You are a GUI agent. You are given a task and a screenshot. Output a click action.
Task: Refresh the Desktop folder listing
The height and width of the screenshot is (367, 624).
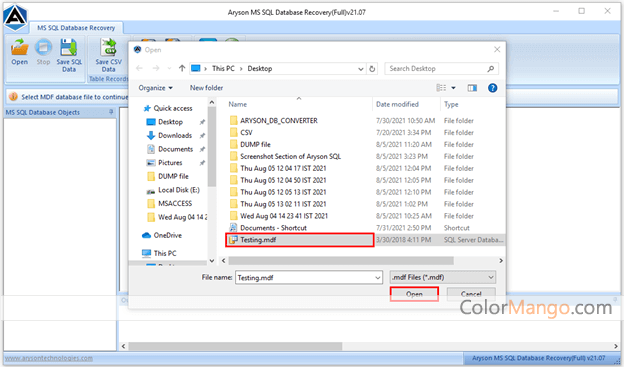[372, 68]
